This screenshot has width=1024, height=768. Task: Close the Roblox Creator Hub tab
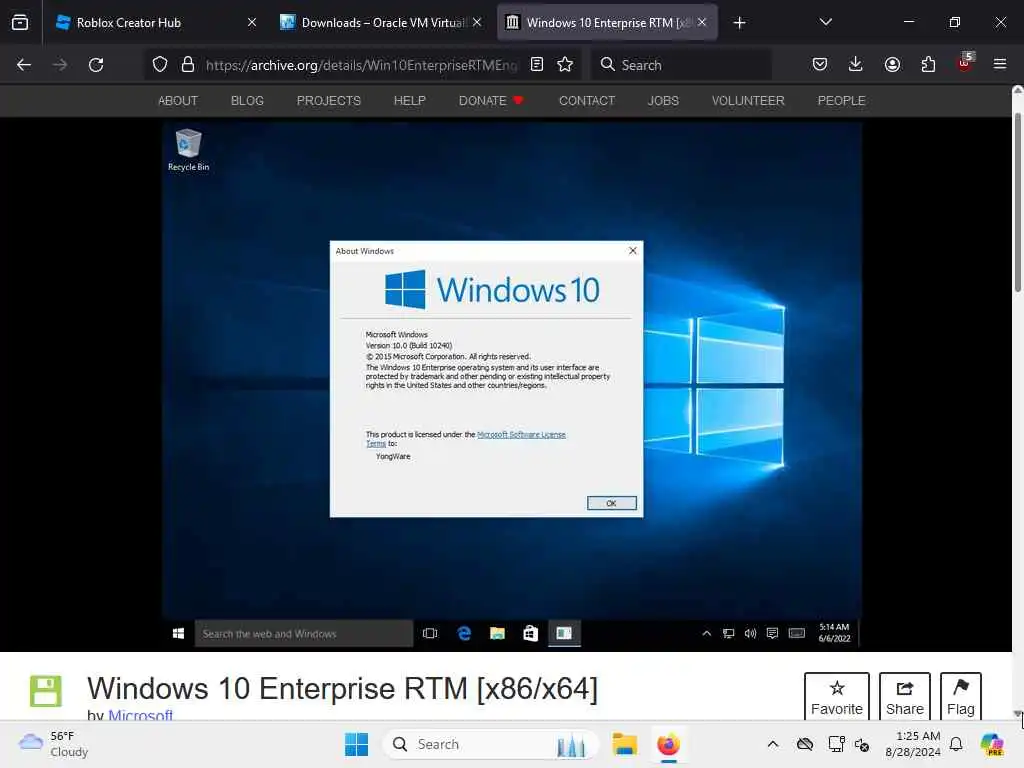coord(252,22)
